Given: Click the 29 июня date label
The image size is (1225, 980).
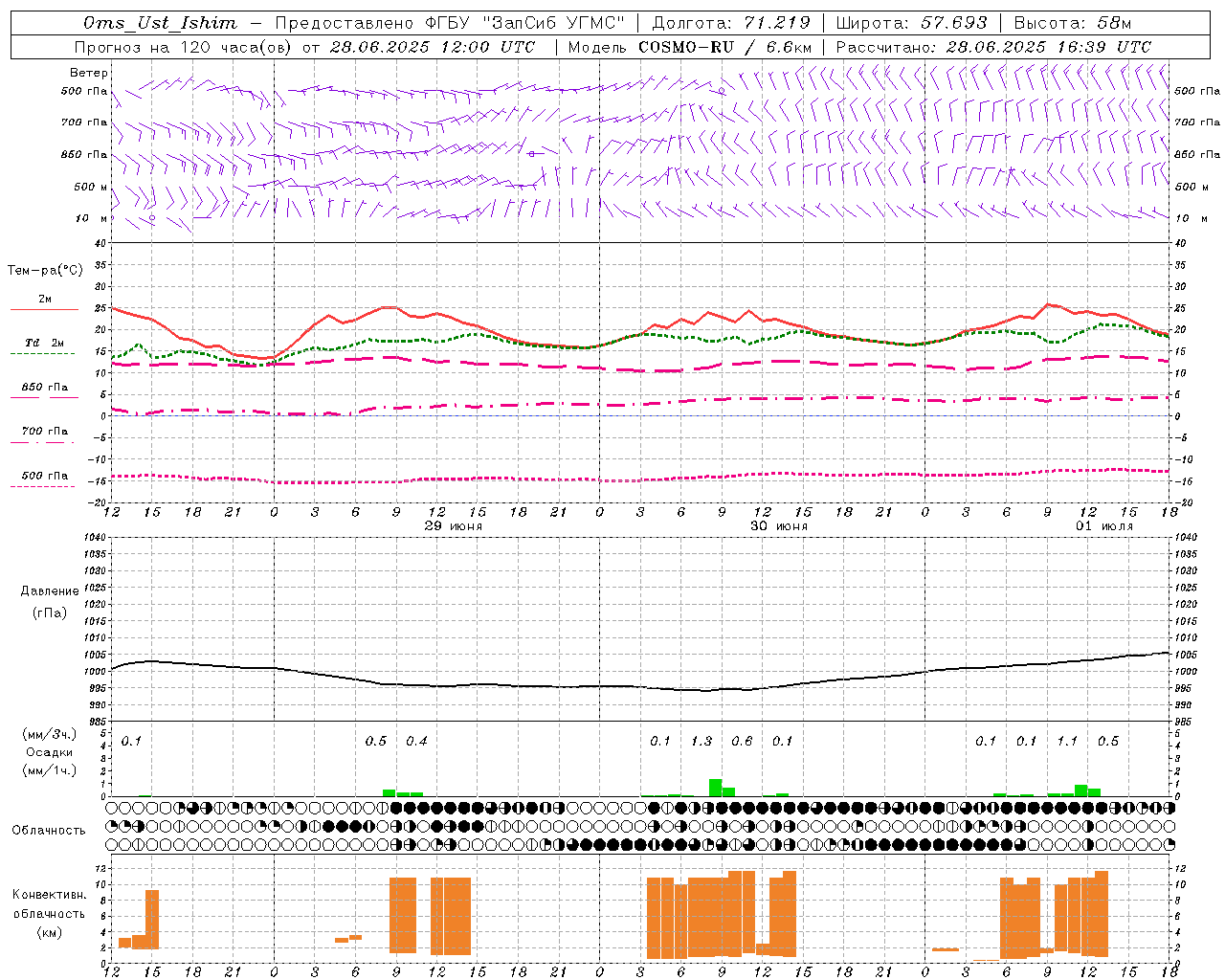Looking at the screenshot, I should 454,526.
